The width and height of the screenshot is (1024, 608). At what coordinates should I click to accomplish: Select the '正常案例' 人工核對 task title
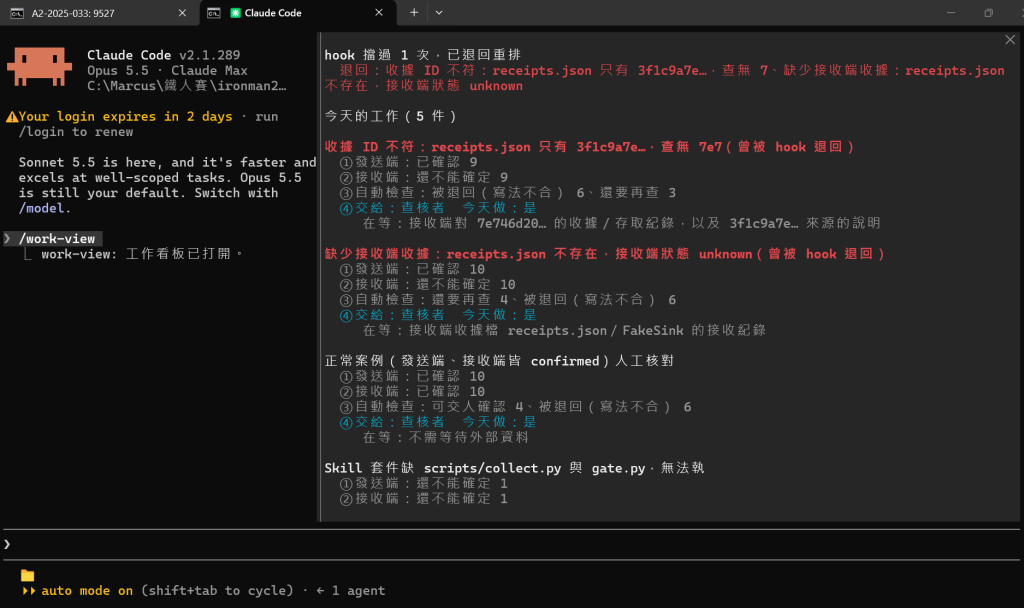[499, 361]
